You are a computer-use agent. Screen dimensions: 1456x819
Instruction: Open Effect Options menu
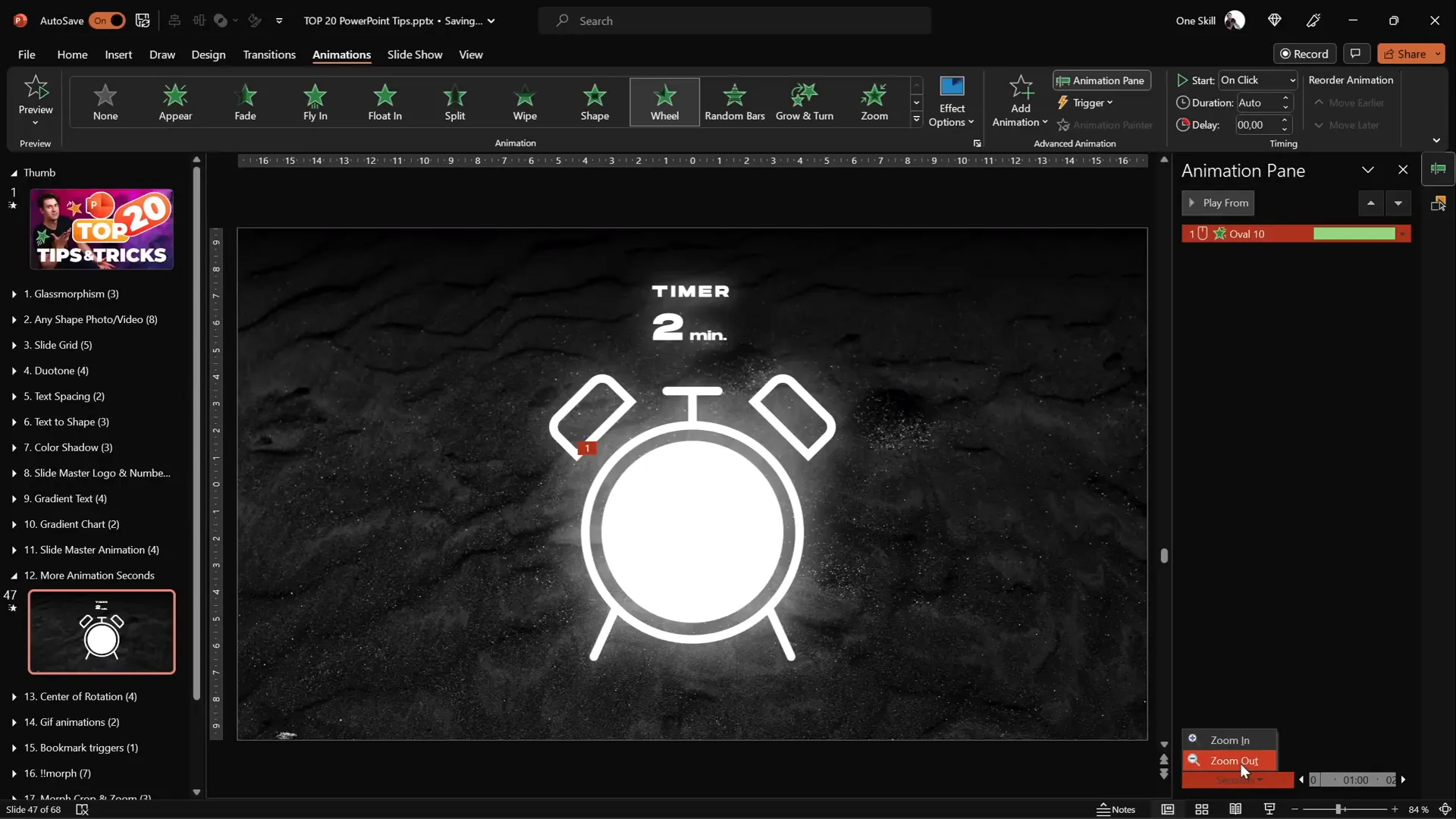click(x=951, y=102)
